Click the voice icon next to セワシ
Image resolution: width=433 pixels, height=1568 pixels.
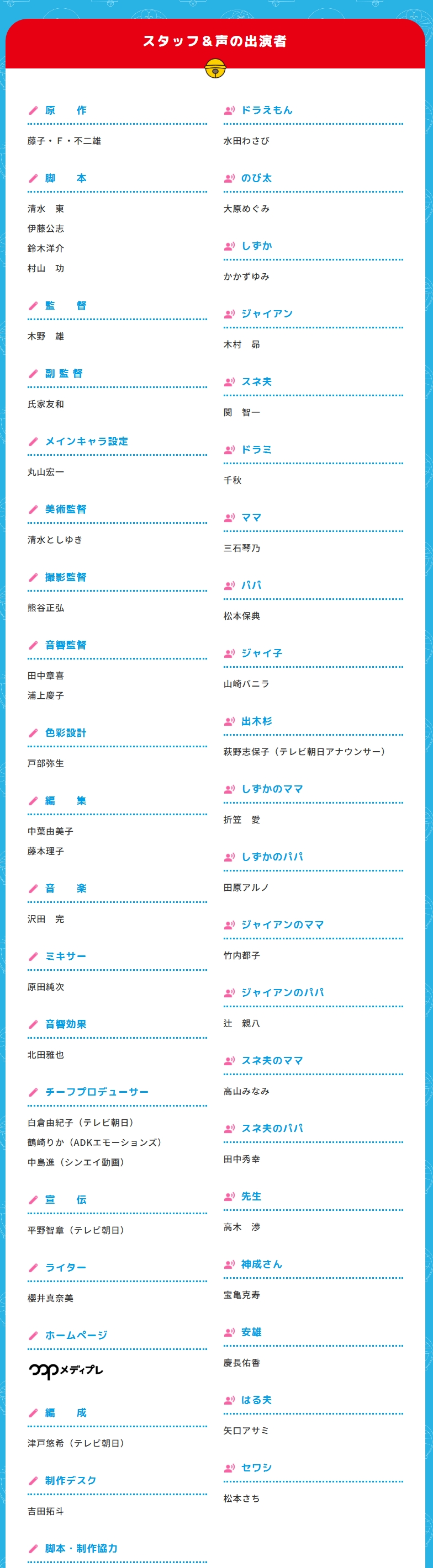pos(229,1468)
